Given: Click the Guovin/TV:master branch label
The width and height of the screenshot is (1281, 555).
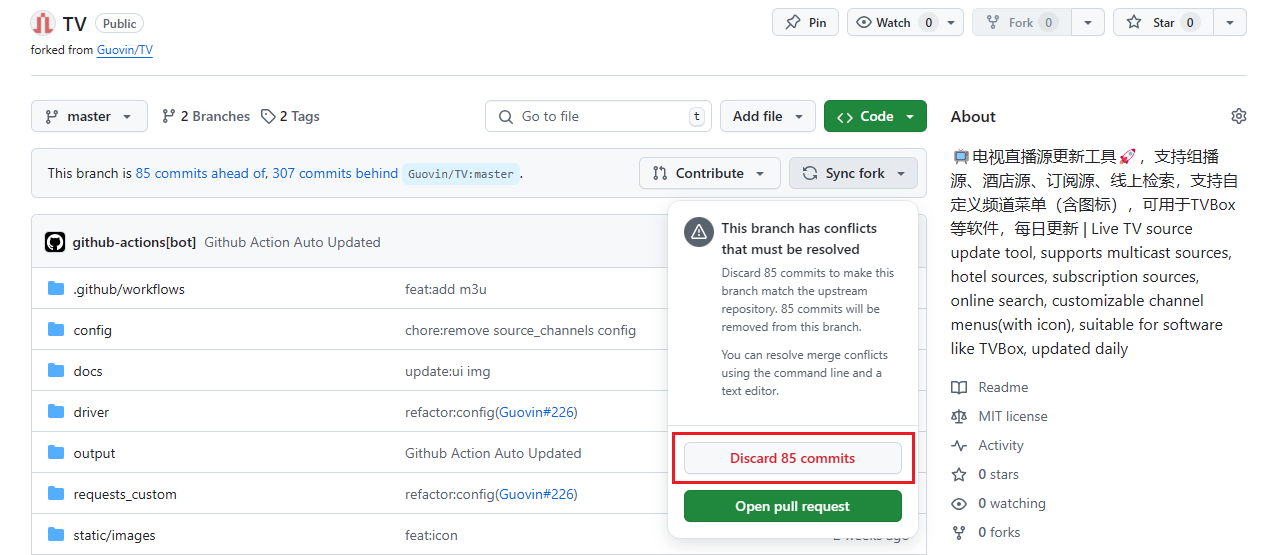Looking at the screenshot, I should pos(461,174).
